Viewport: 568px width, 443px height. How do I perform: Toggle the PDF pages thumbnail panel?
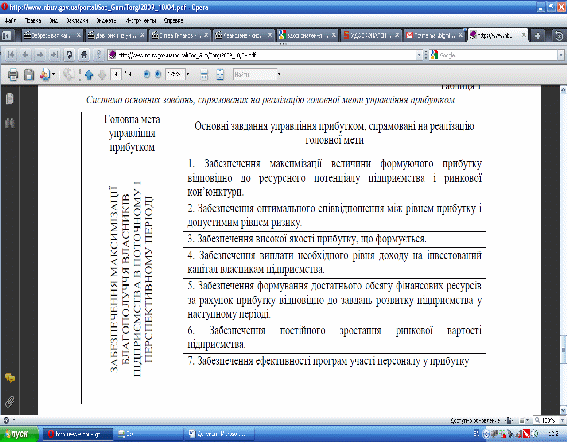coord(10,99)
